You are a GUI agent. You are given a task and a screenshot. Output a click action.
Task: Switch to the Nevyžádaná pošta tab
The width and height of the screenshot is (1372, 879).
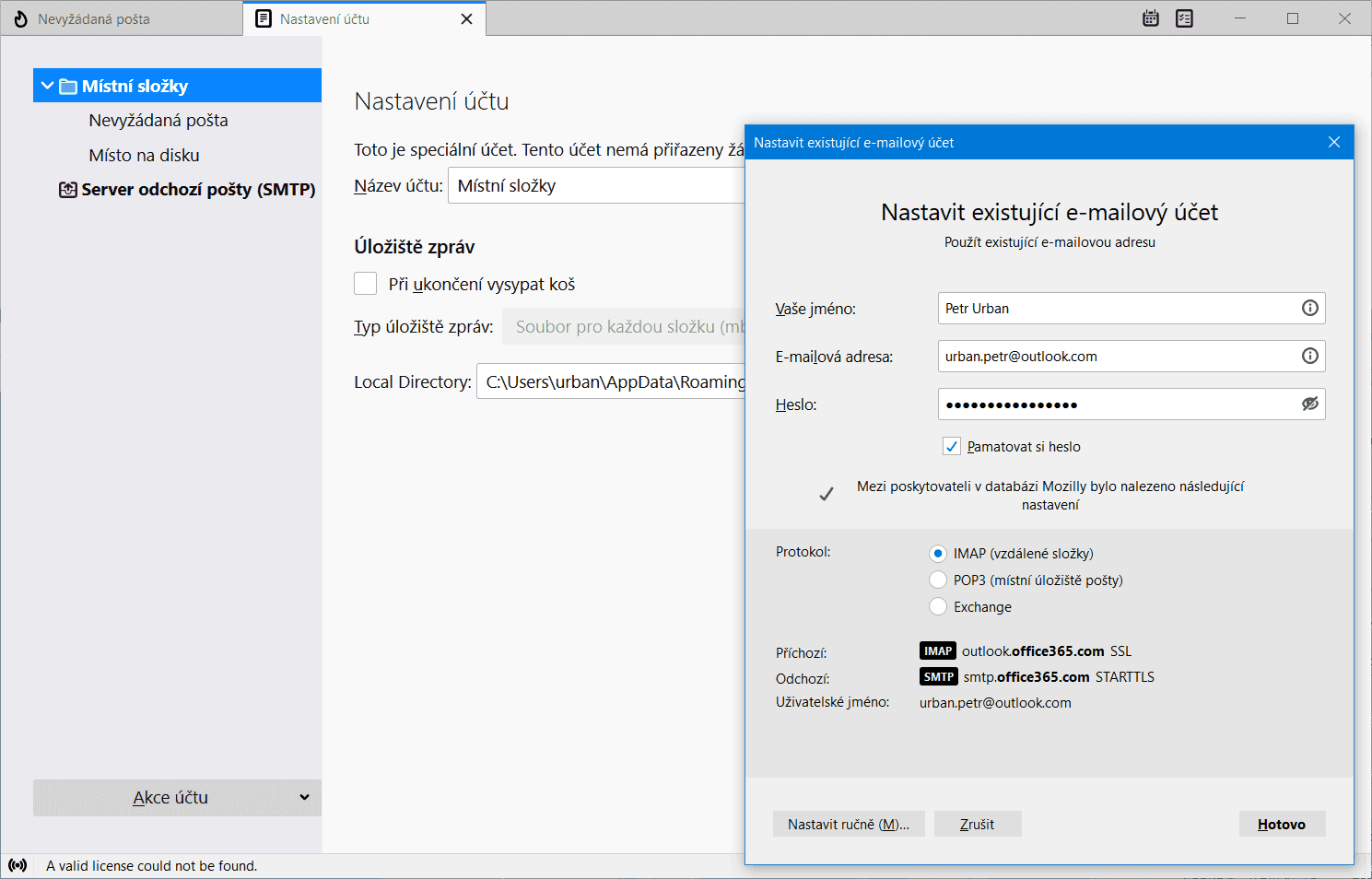tap(122, 18)
